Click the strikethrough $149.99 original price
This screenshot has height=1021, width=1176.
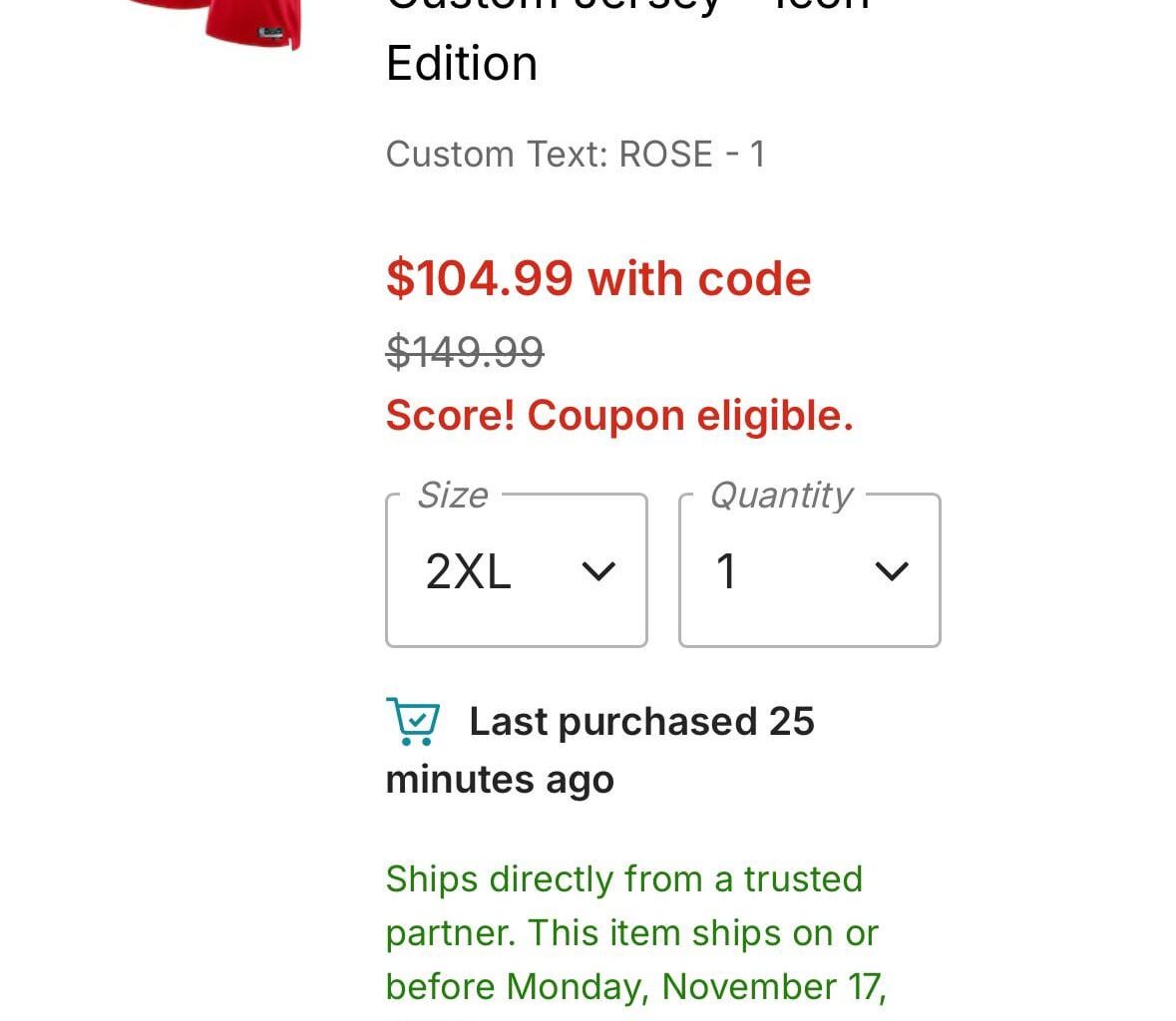(x=465, y=351)
